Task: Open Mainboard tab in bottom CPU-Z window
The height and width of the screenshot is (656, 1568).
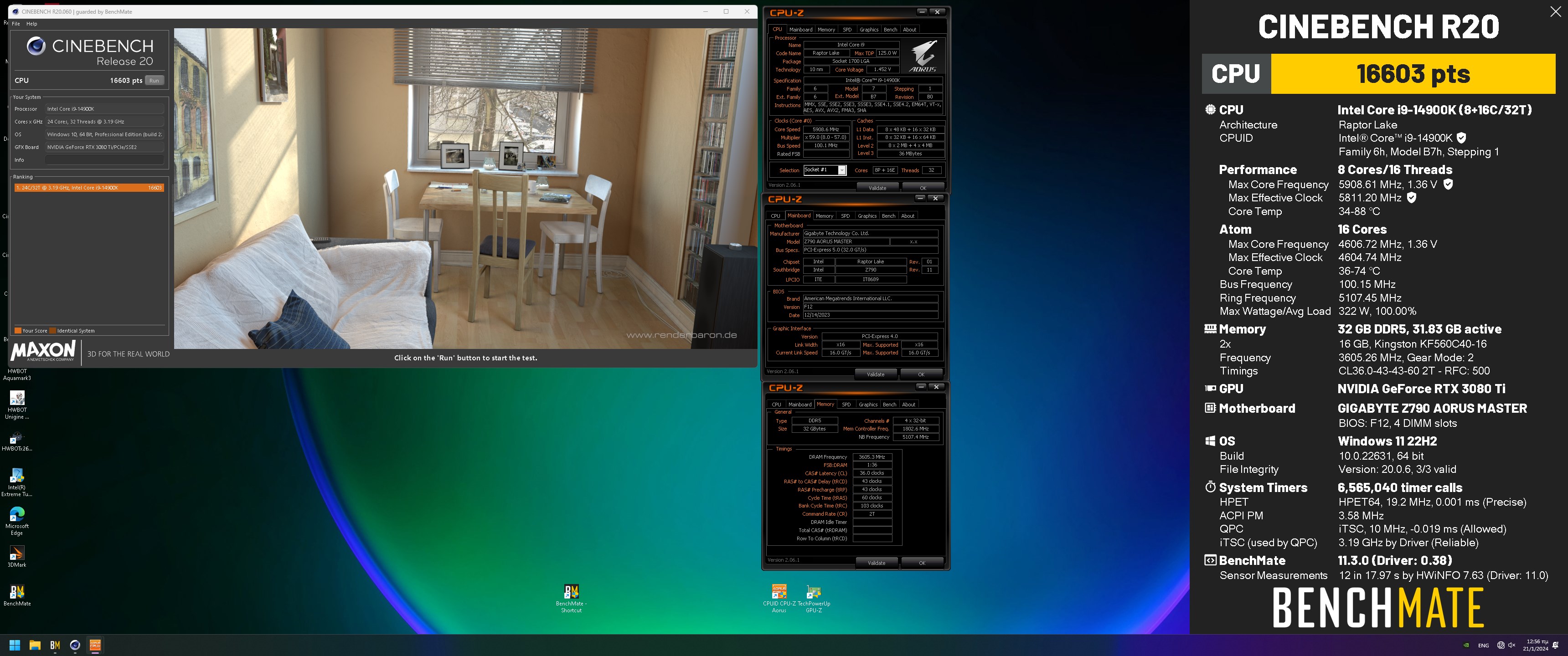Action: tap(800, 405)
